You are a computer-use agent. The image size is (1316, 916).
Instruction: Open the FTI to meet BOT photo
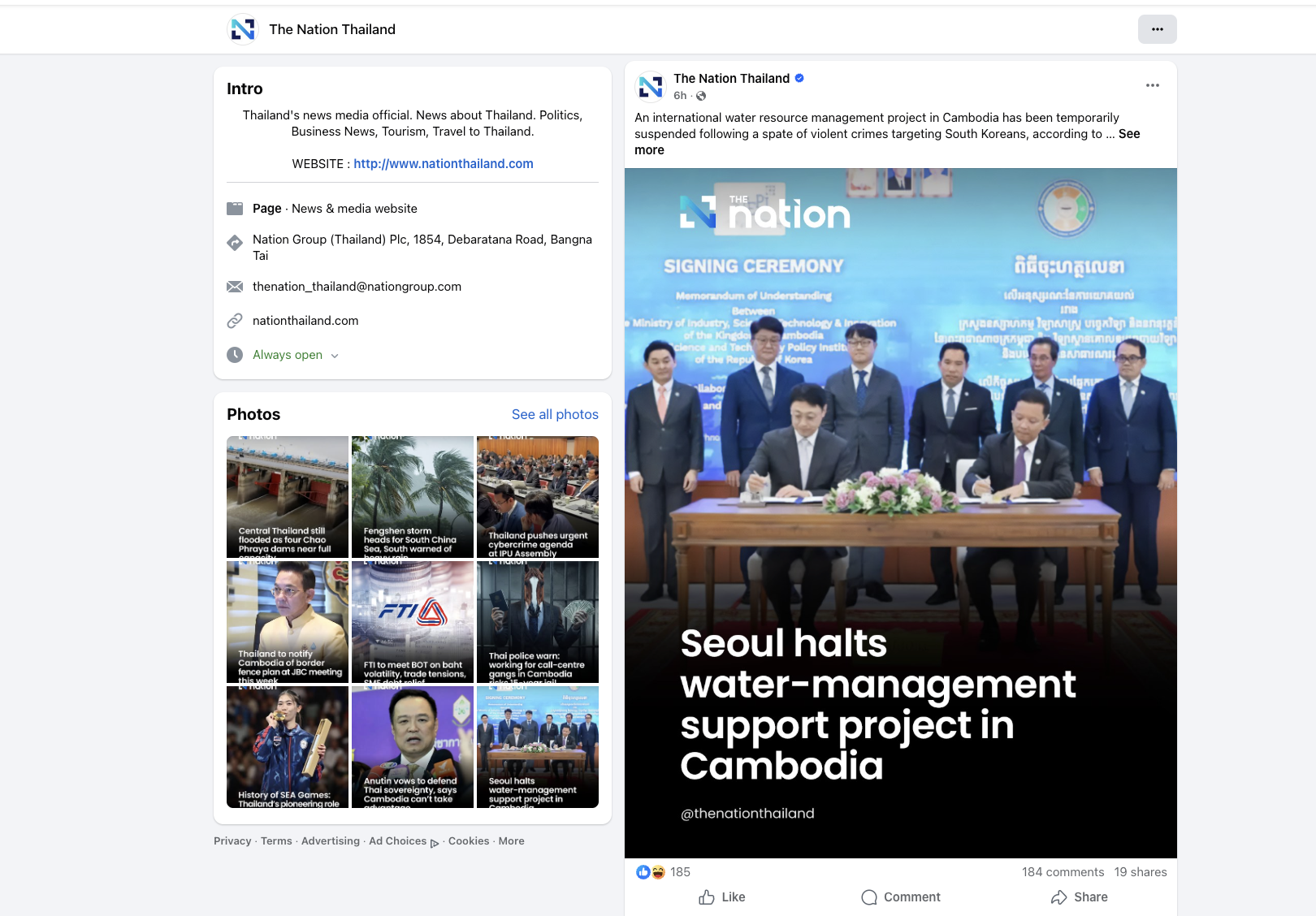click(413, 622)
